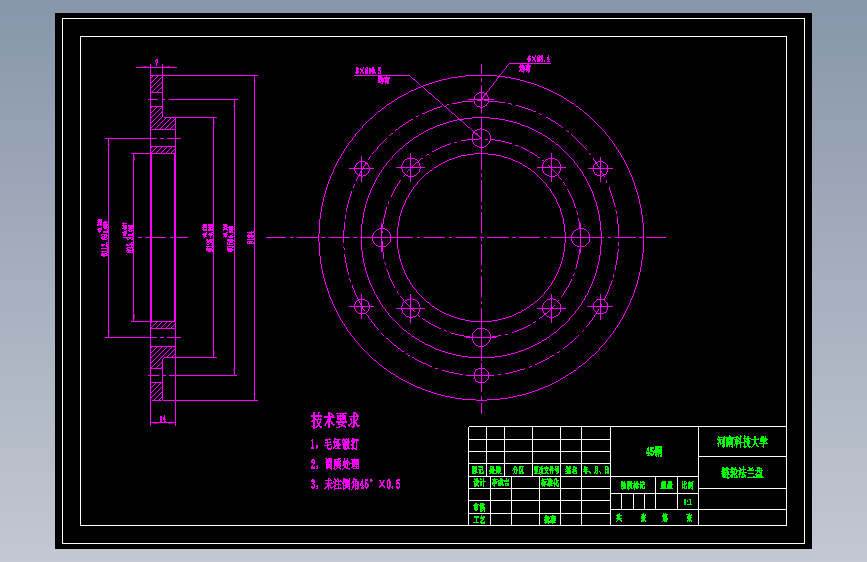Select the note 2. 调质处理
This screenshot has height=562, width=867.
pos(335,464)
